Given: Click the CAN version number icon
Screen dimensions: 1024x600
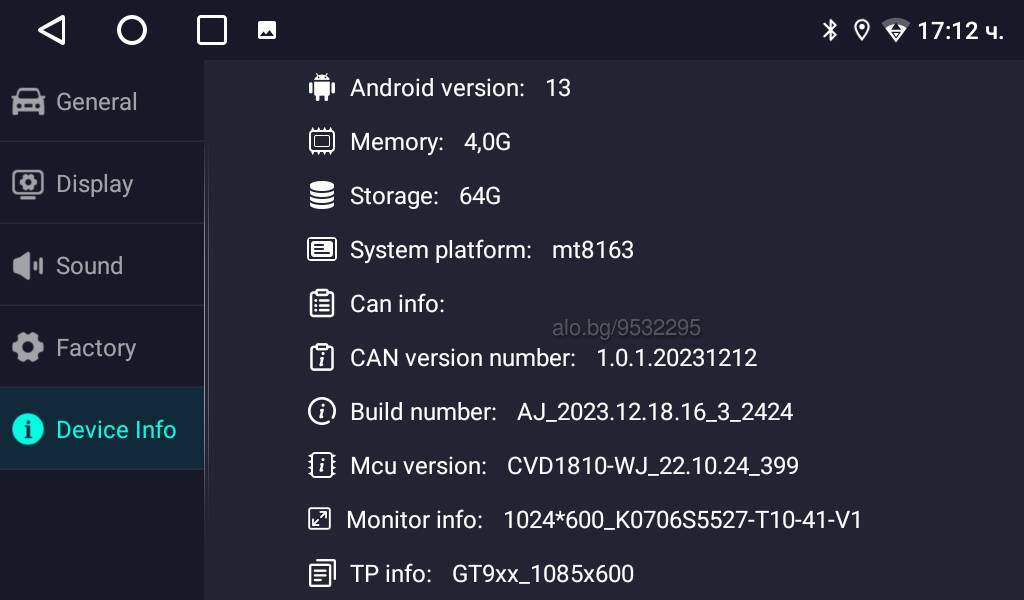Looking at the screenshot, I should coord(322,358).
